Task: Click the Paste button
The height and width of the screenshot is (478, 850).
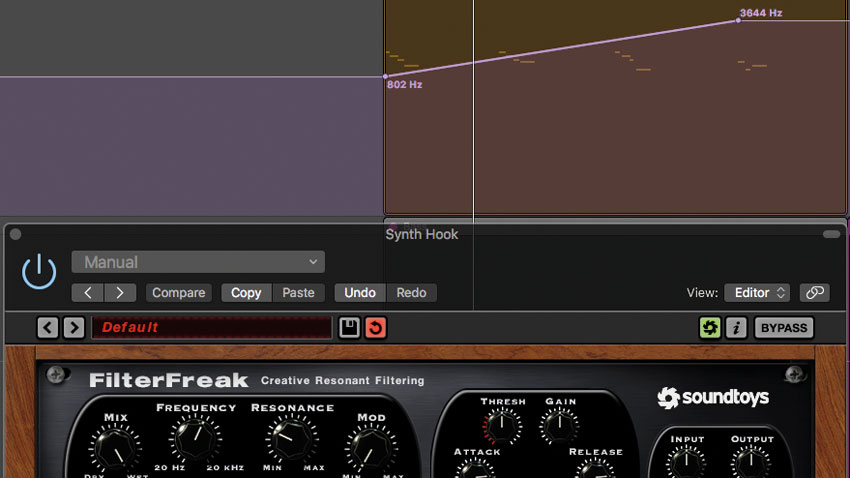Action: click(298, 293)
